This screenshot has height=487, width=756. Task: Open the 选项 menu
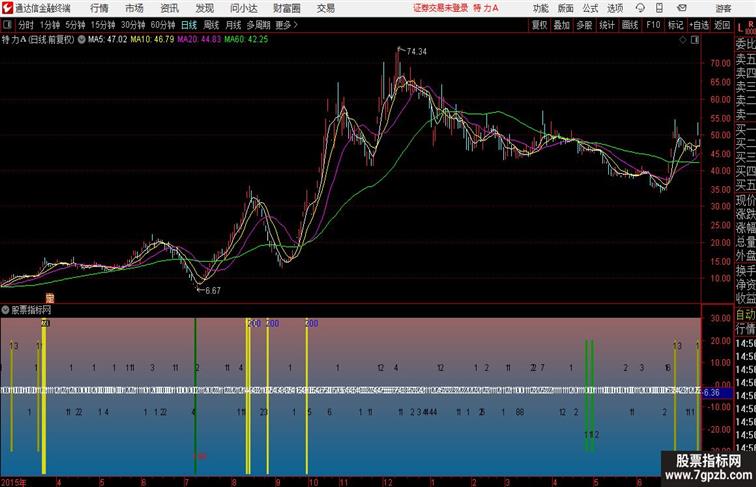tap(615, 8)
